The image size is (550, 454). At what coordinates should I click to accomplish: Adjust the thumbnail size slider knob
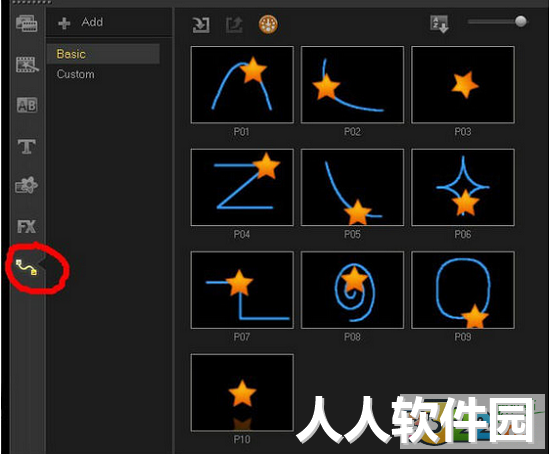tap(521, 21)
